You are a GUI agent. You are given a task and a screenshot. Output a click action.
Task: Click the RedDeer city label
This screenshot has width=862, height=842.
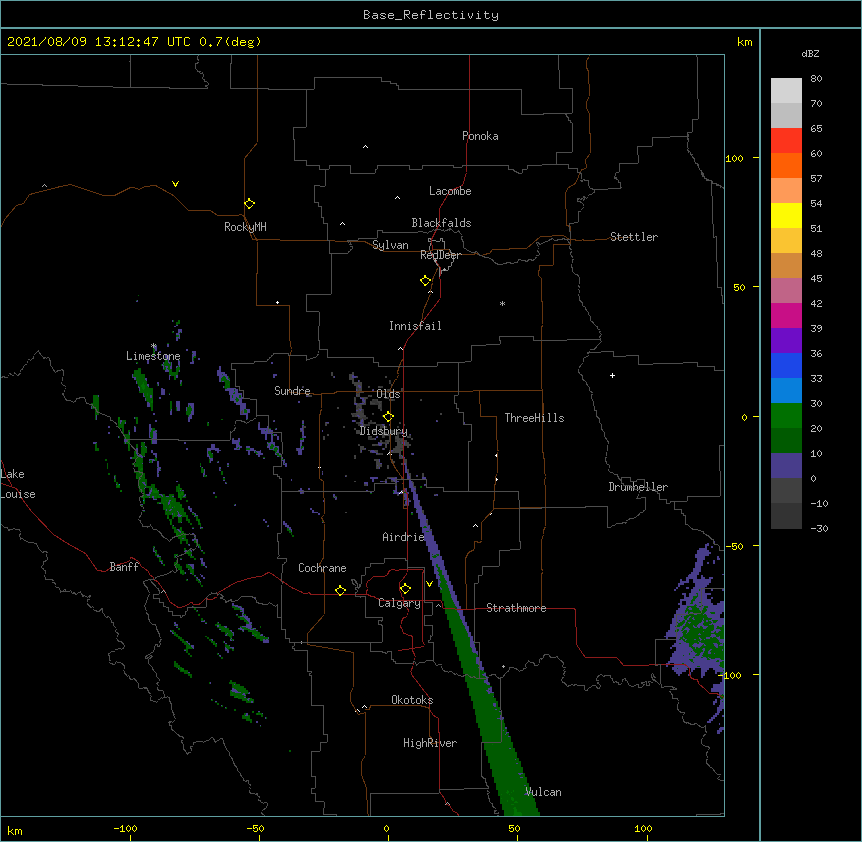click(x=440, y=255)
